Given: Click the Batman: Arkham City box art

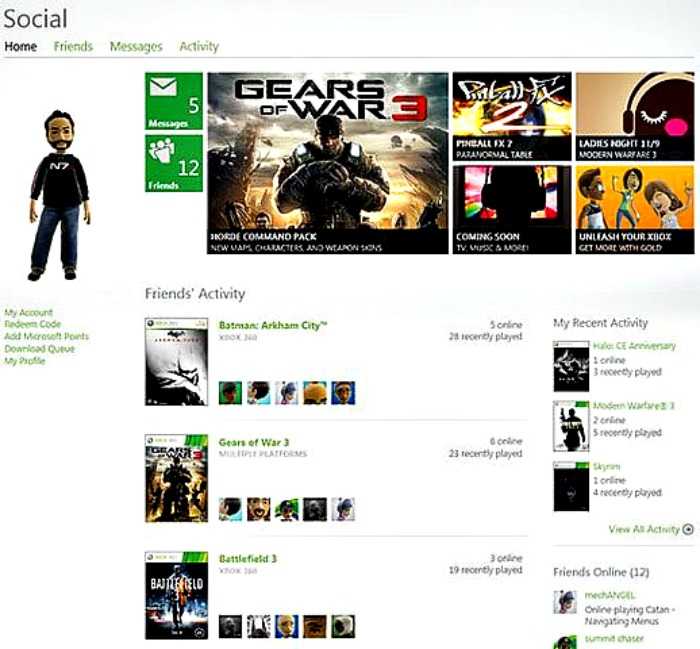Looking at the screenshot, I should 176,362.
